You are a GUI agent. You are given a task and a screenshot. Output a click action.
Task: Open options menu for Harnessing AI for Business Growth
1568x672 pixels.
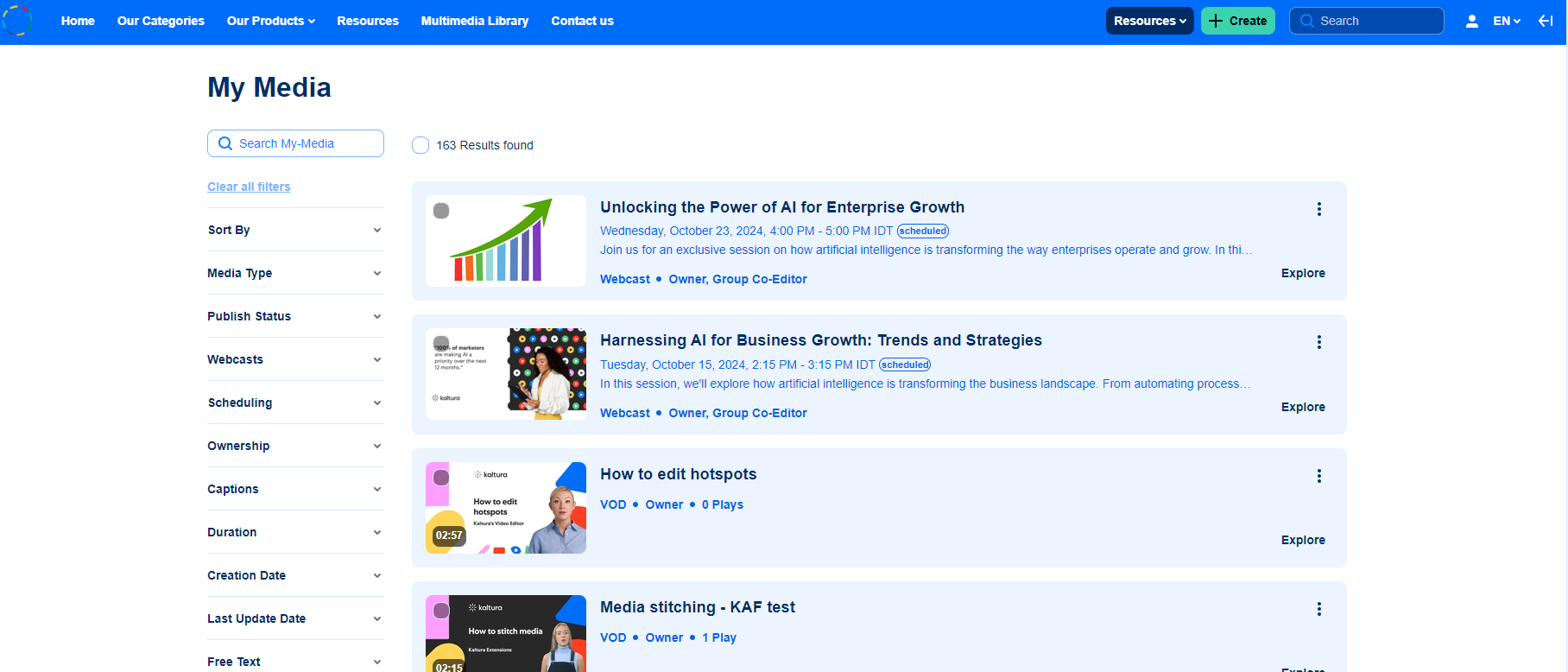tap(1319, 342)
